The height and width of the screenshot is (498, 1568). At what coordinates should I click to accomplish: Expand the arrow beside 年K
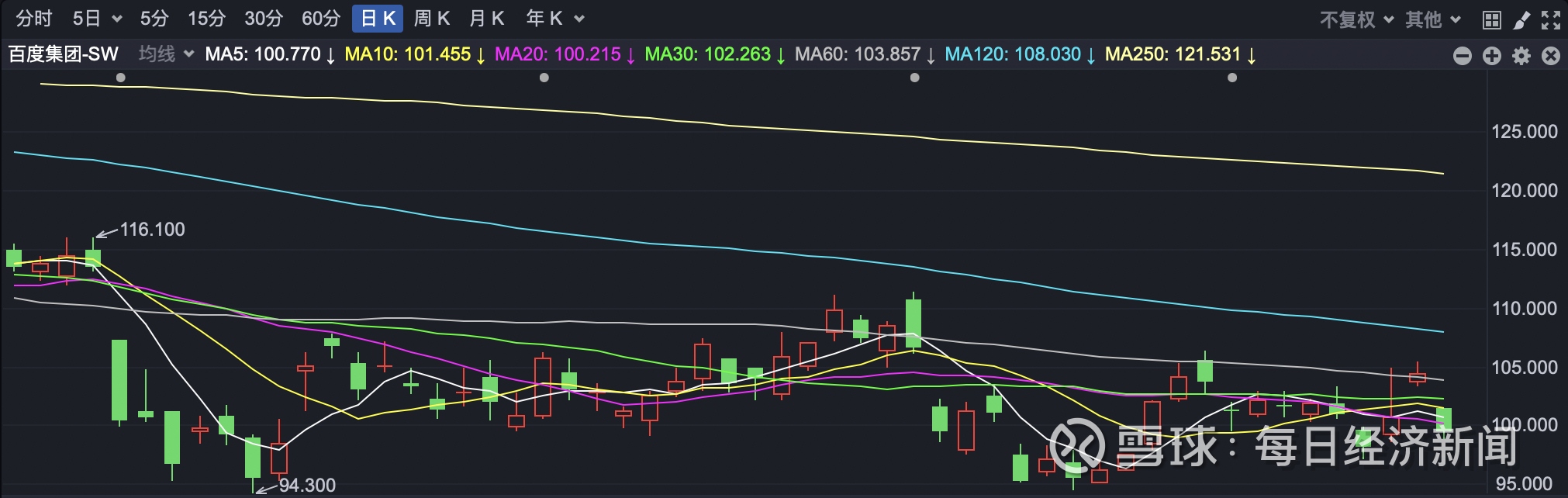[x=579, y=19]
